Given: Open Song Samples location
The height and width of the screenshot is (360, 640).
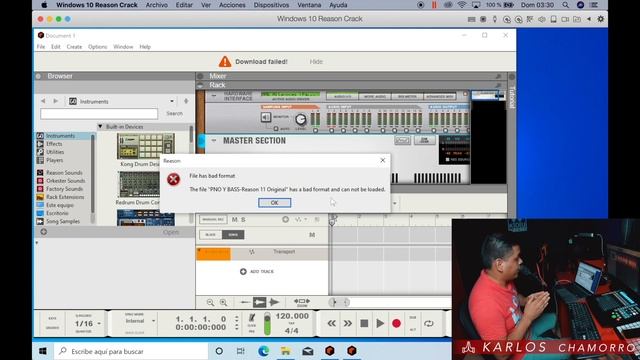Looking at the screenshot, I should [x=63, y=222].
